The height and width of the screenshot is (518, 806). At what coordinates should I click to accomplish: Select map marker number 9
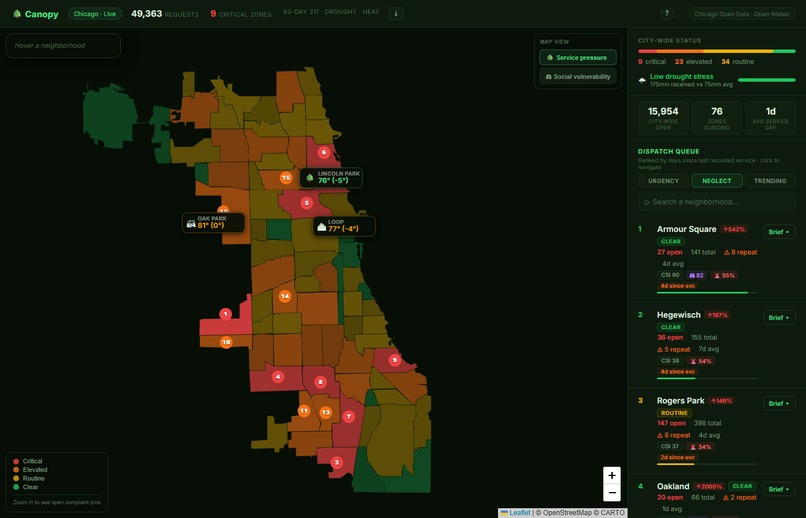pos(395,360)
